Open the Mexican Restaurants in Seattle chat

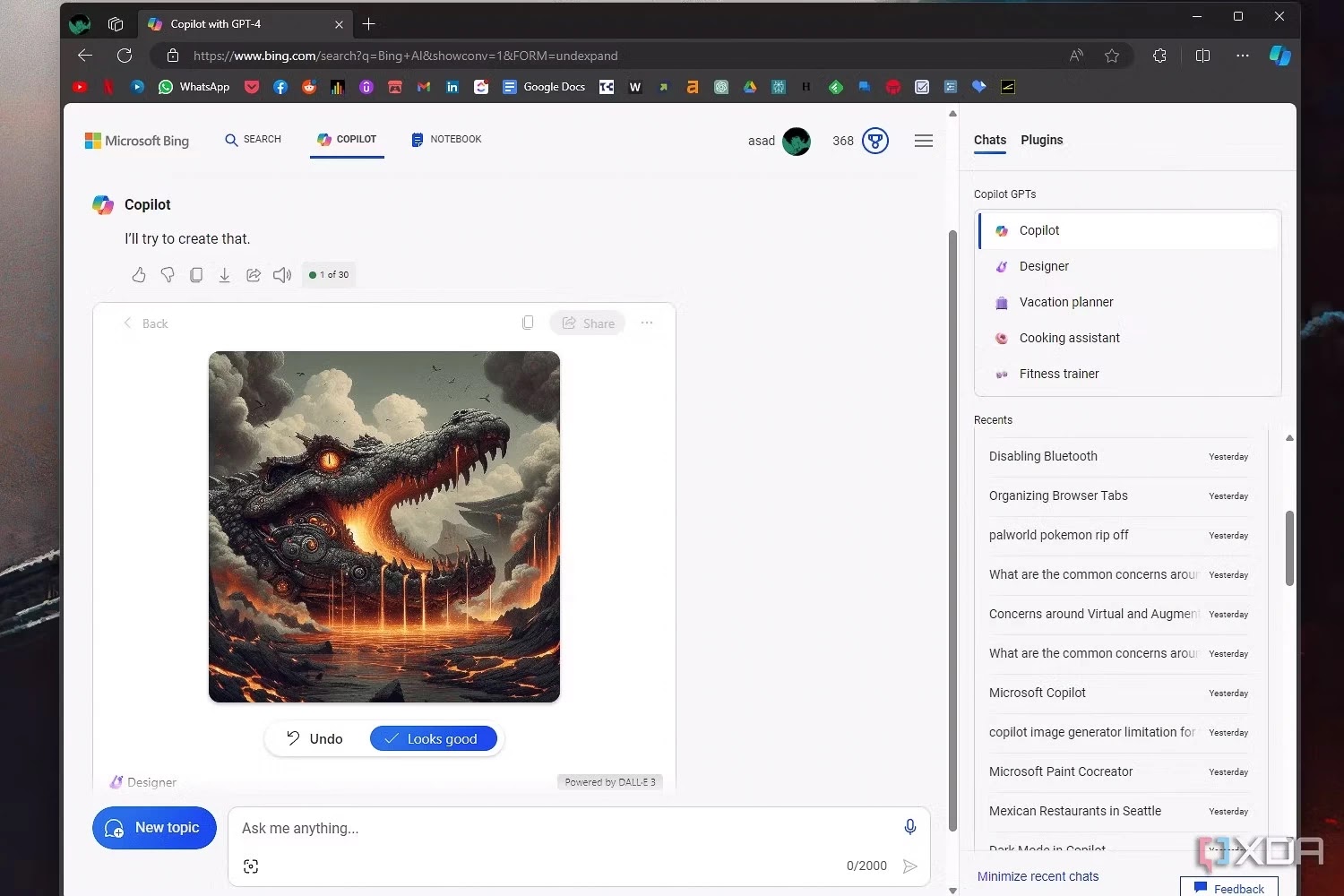(1118, 811)
